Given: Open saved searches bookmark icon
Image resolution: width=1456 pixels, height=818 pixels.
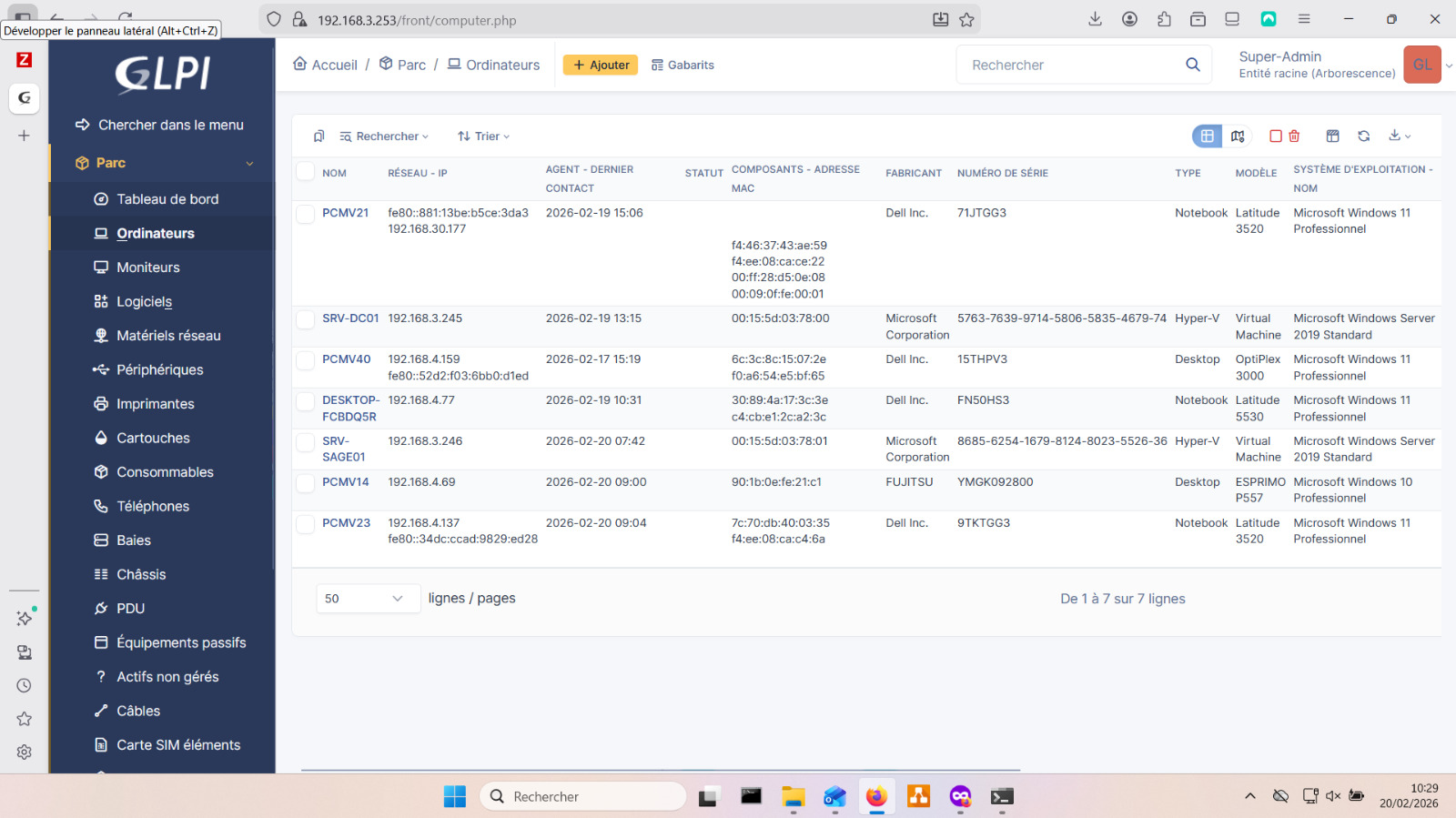Looking at the screenshot, I should pyautogui.click(x=318, y=136).
